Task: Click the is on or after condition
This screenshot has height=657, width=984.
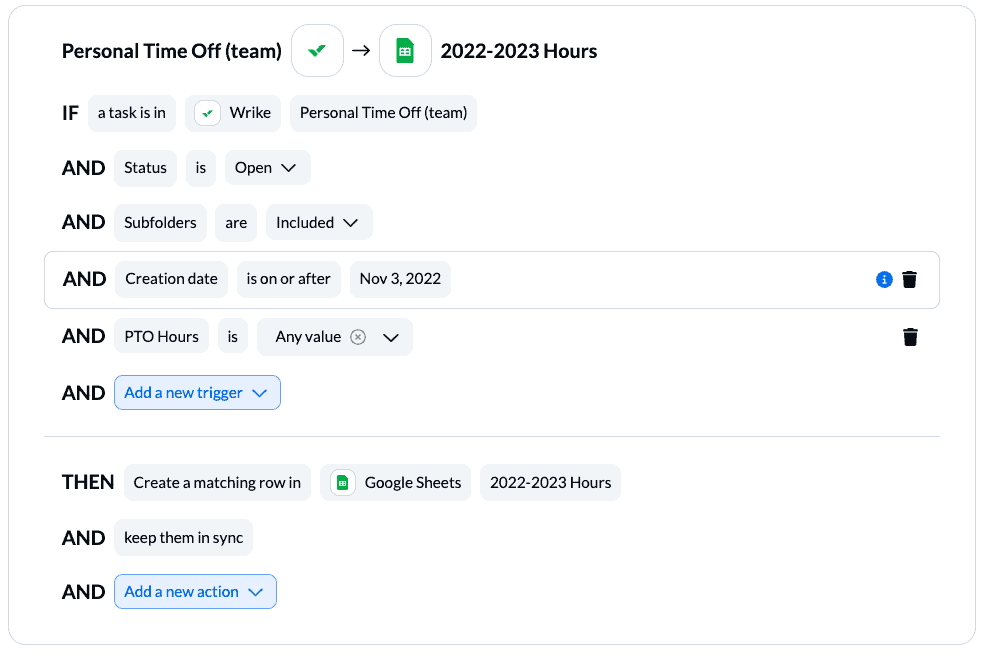Action: tap(289, 279)
